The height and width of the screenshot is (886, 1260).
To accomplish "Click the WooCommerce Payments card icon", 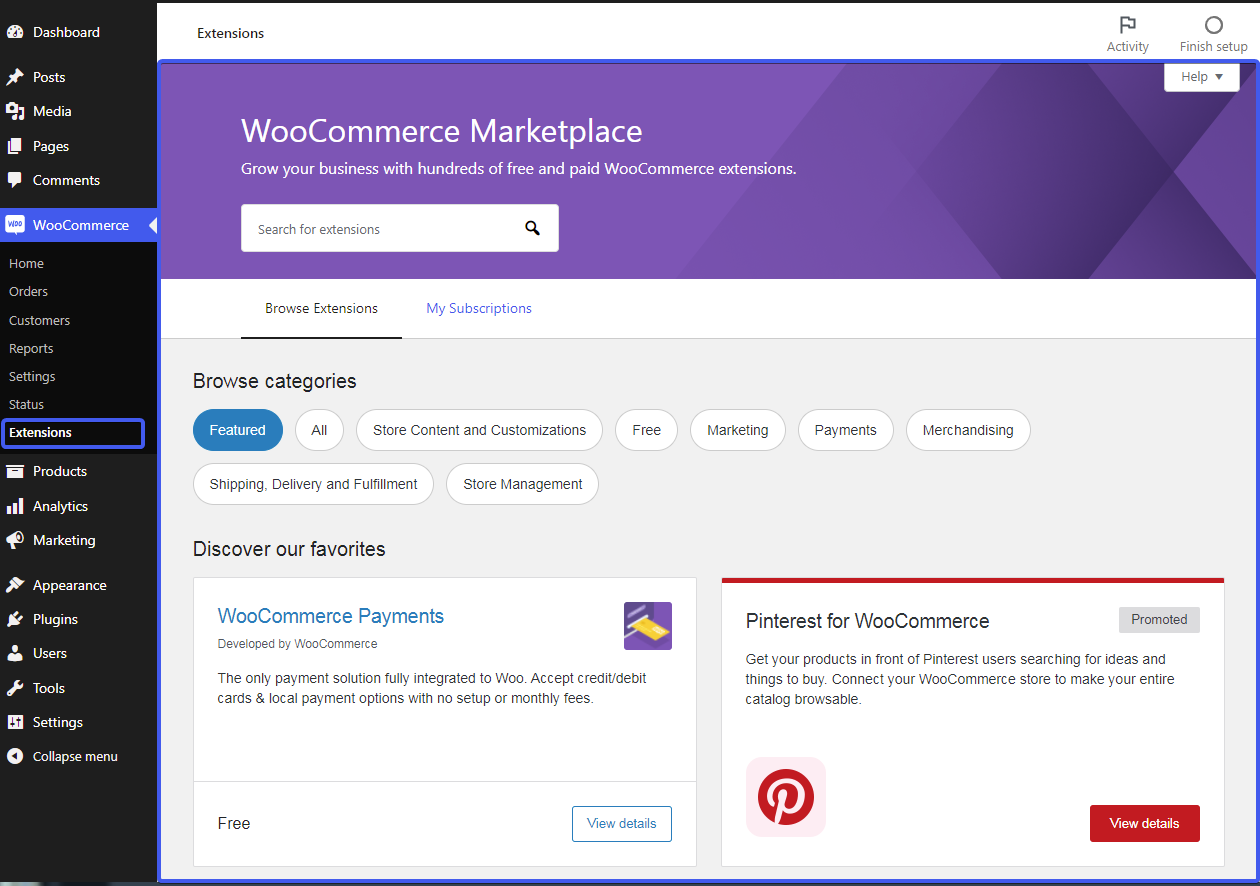I will [x=647, y=626].
